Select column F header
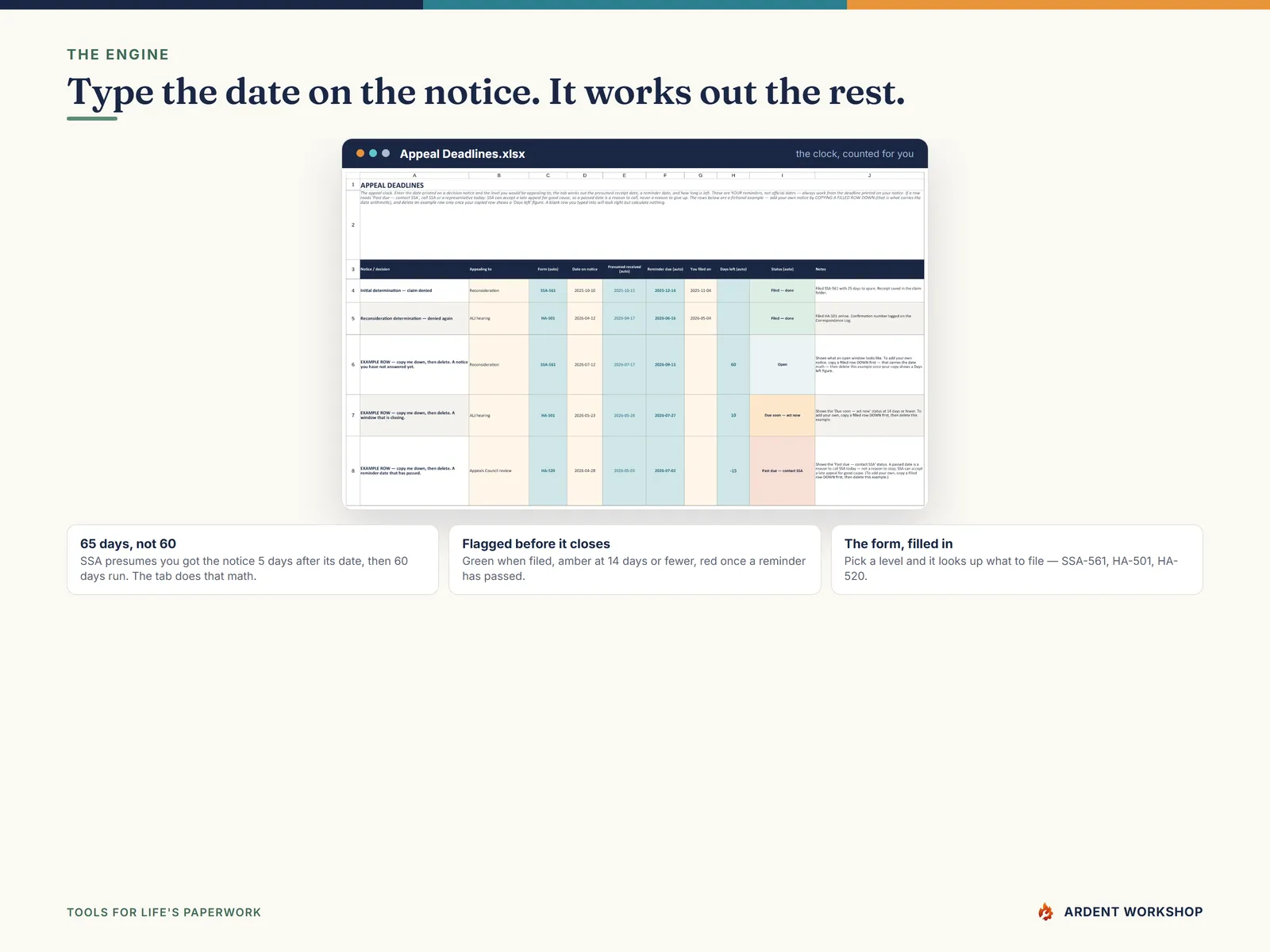Viewport: 1270px width, 952px height. point(665,175)
